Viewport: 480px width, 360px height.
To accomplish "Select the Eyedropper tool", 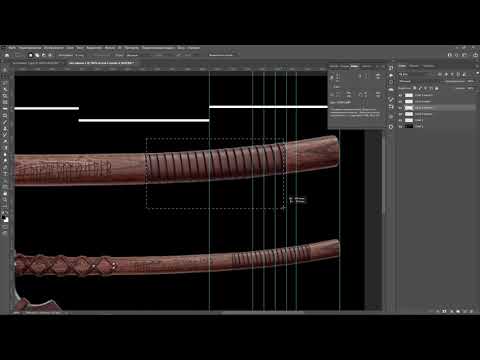I will (x=5, y=109).
